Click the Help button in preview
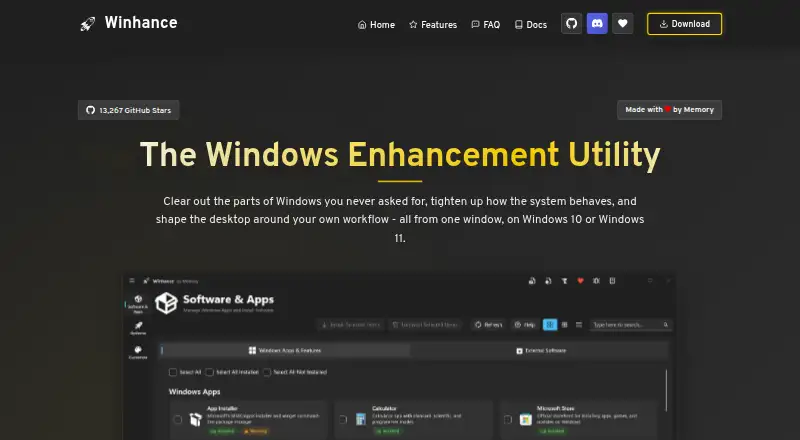 524,325
